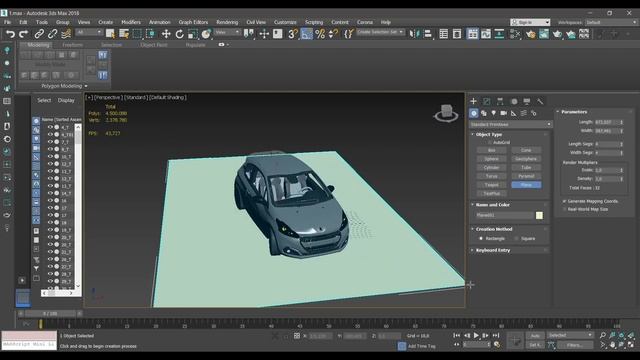
Task: Open the Corona menu
Action: (364, 22)
